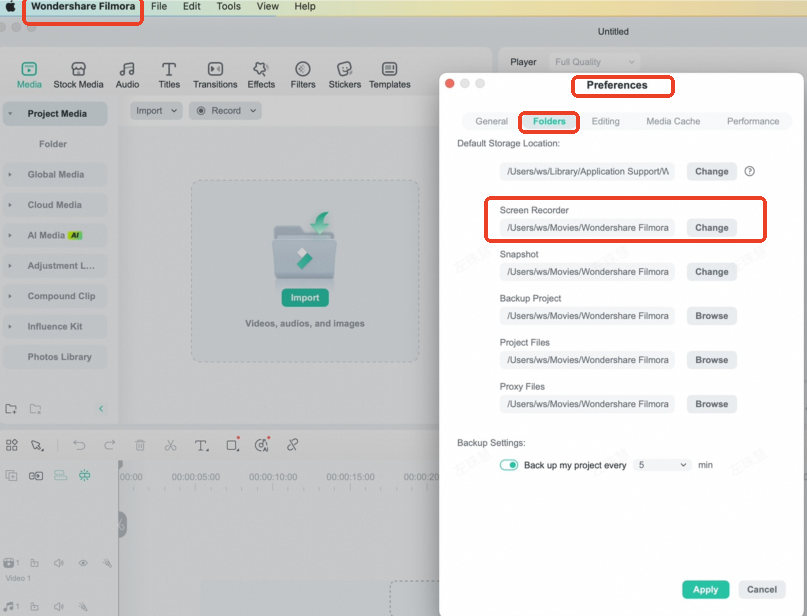Mute the Video 1 track speaker
This screenshot has width=807, height=616.
(59, 563)
